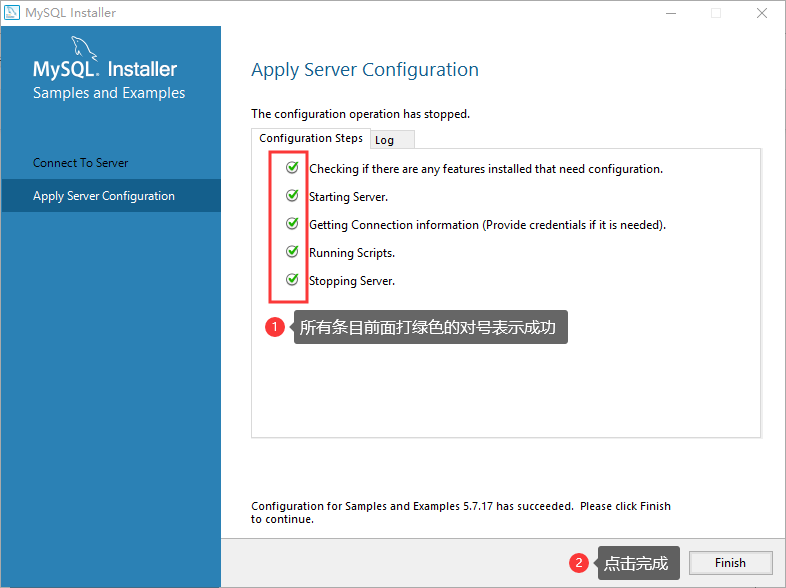
Task: Click 'The configuration operation has stopped.' message
Action: [x=360, y=114]
